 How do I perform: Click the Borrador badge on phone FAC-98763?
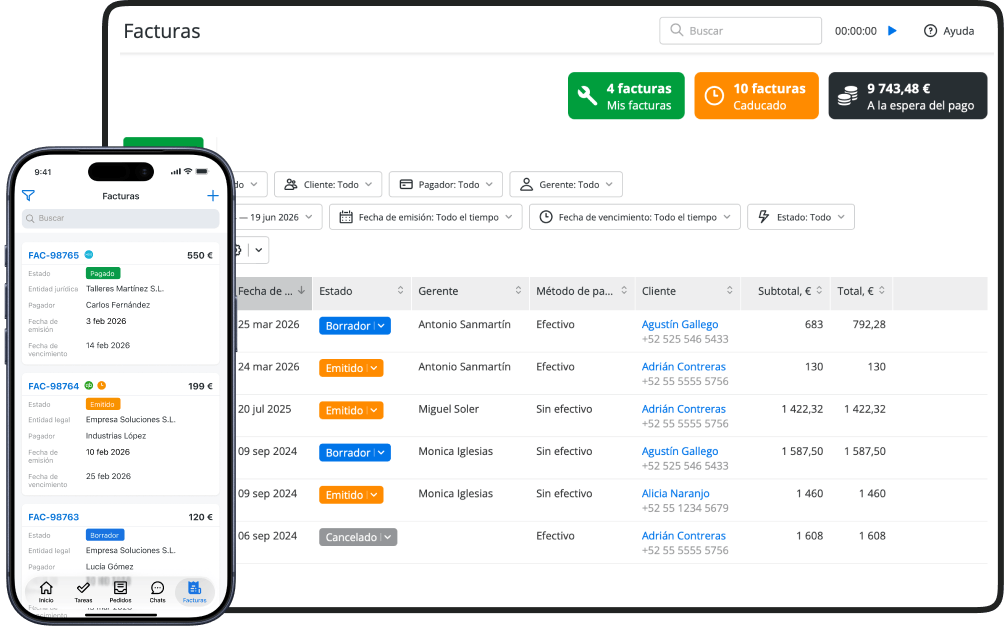[x=104, y=535]
